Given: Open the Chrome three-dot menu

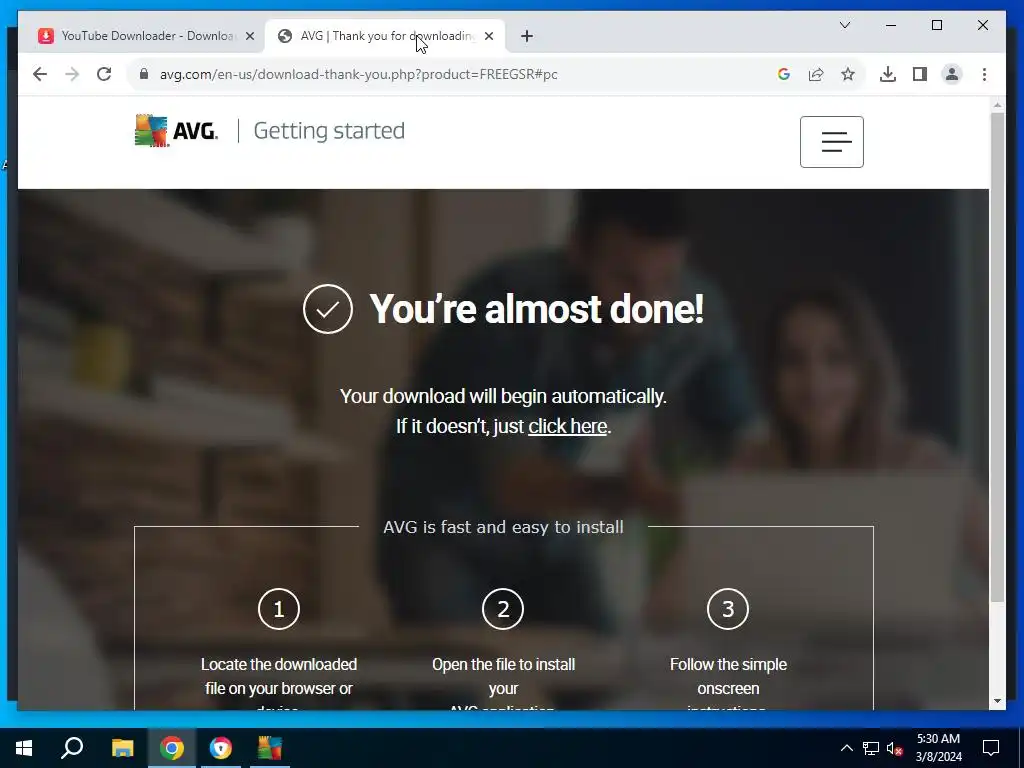Looking at the screenshot, I should pos(984,74).
